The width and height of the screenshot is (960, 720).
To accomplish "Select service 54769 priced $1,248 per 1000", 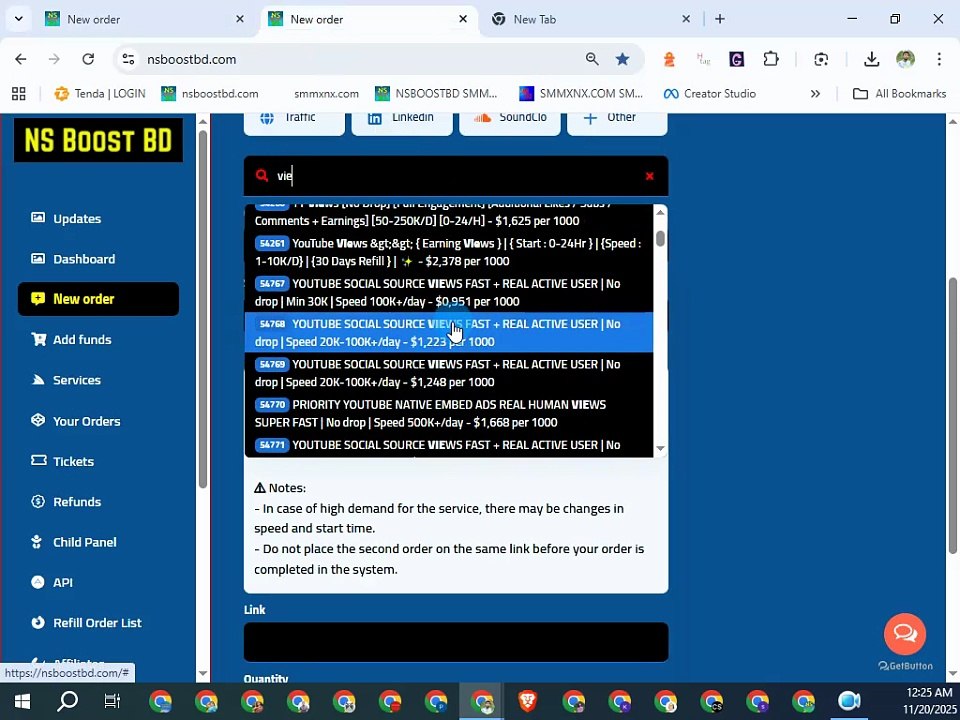I will pos(449,373).
